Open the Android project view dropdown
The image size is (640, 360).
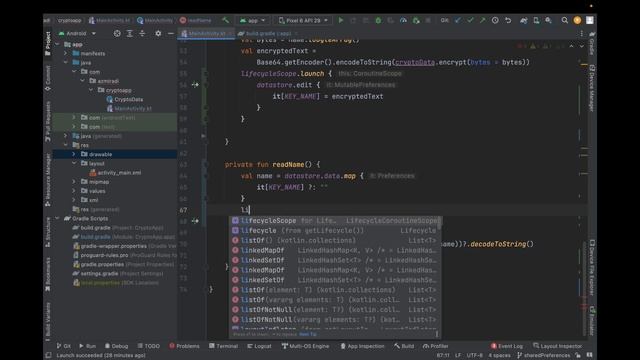(77, 33)
